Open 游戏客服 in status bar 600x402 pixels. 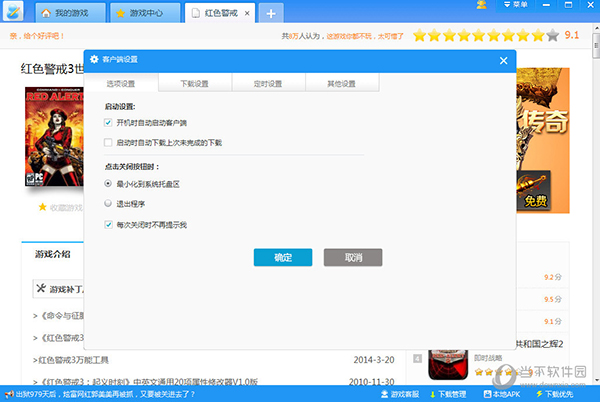(x=400, y=394)
